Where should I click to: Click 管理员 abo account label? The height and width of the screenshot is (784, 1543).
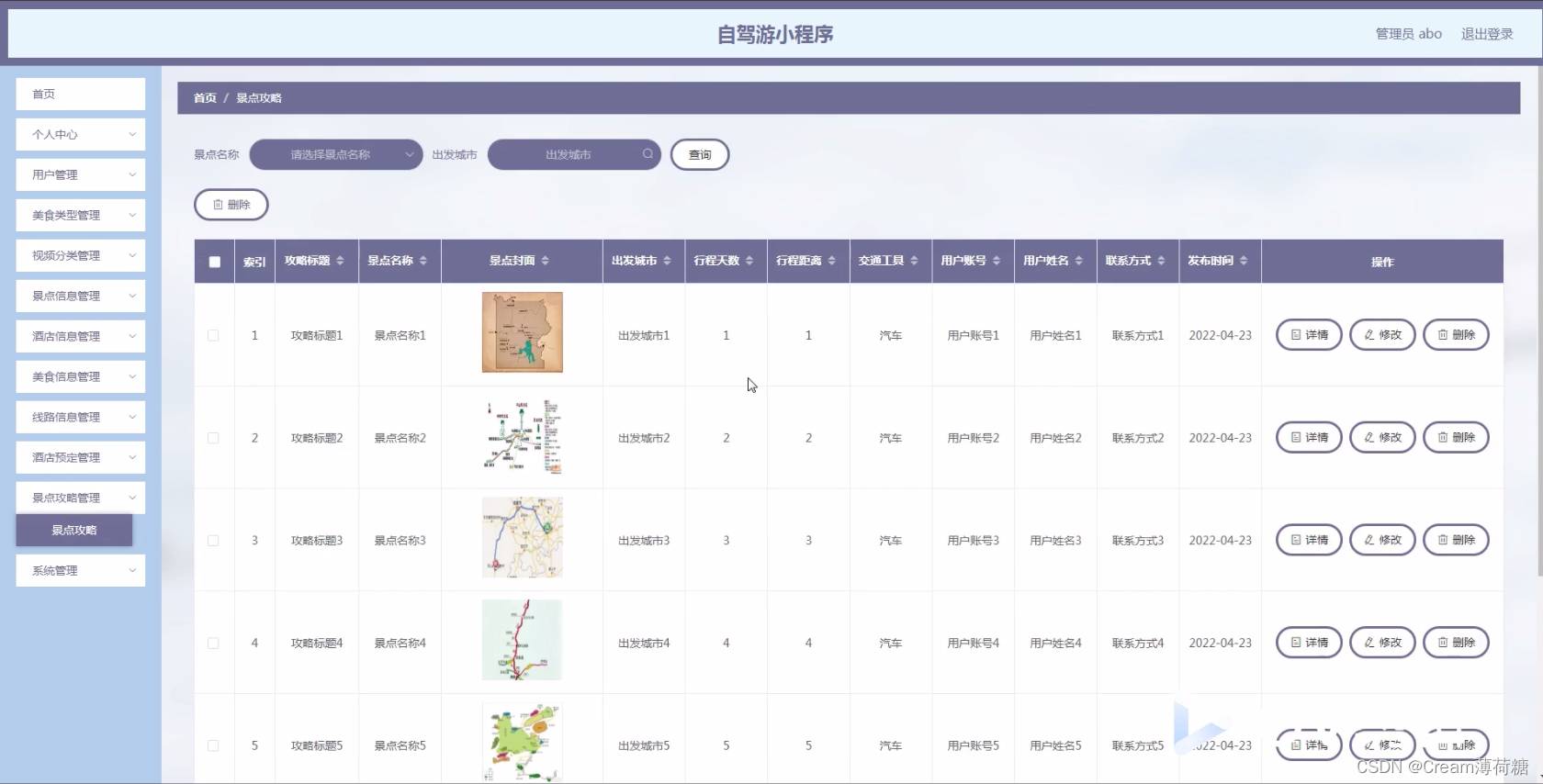pos(1408,34)
